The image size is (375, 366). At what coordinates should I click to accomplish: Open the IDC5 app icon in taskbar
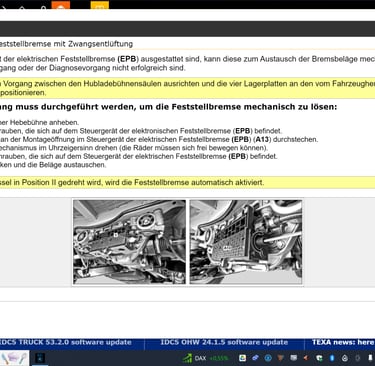40,358
